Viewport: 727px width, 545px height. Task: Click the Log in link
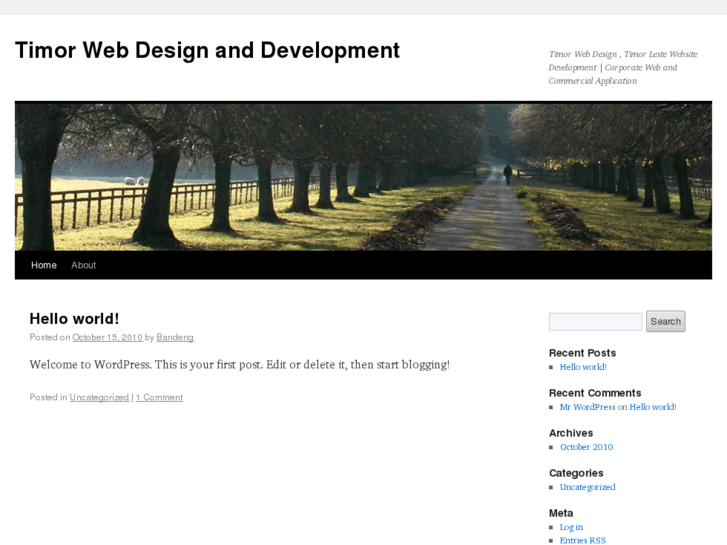click(x=571, y=527)
